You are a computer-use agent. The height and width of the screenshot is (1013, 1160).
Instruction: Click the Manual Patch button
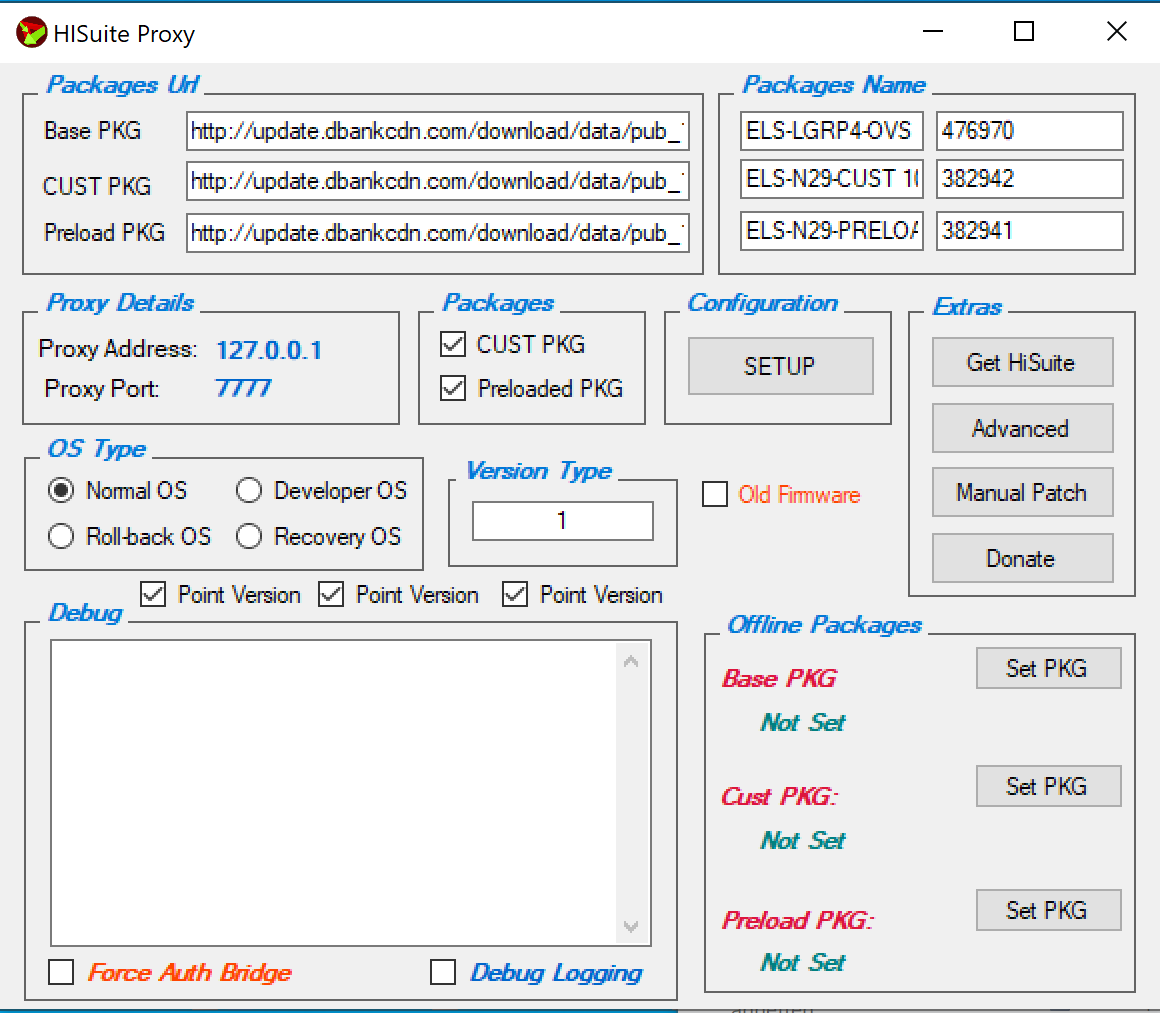coord(1022,493)
